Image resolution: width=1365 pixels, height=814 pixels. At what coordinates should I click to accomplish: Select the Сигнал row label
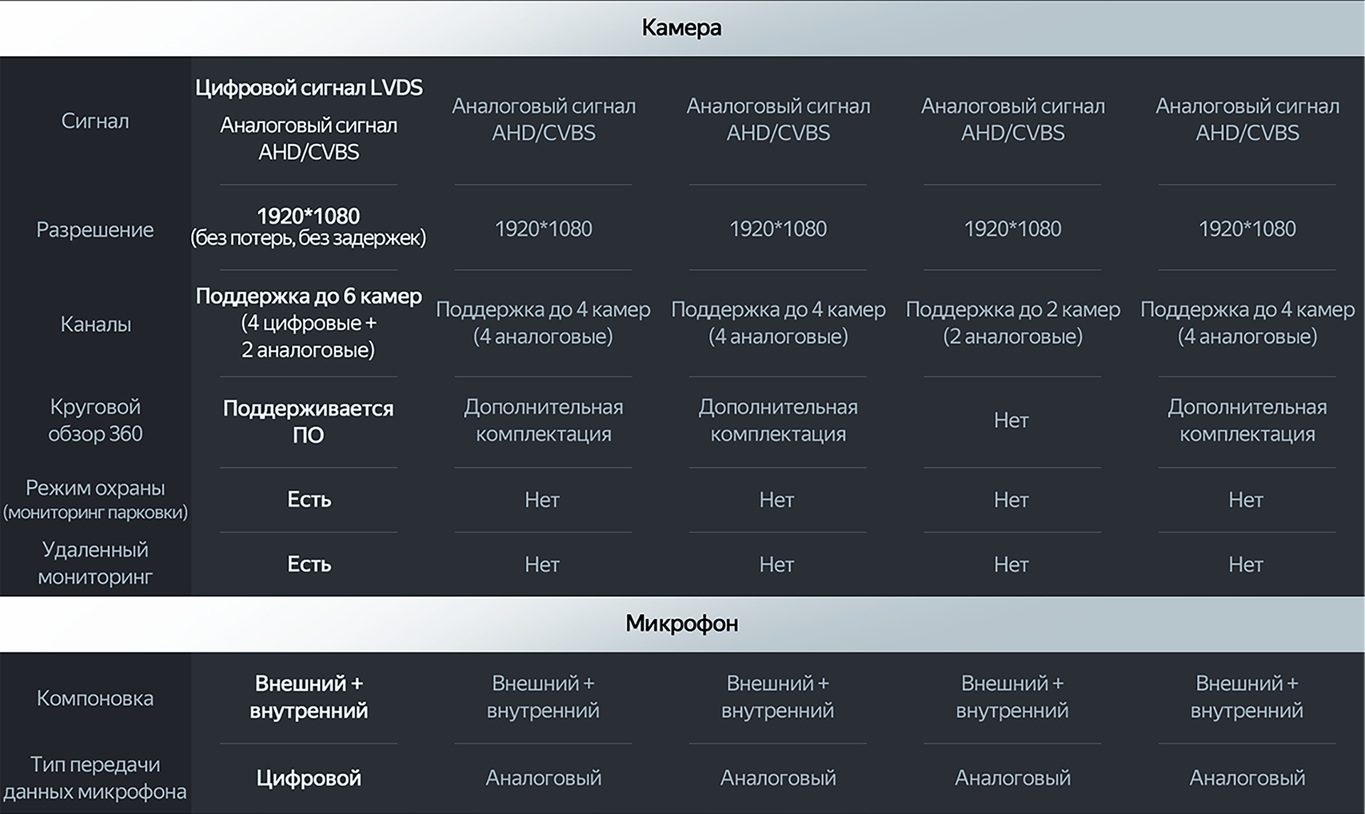(x=95, y=121)
